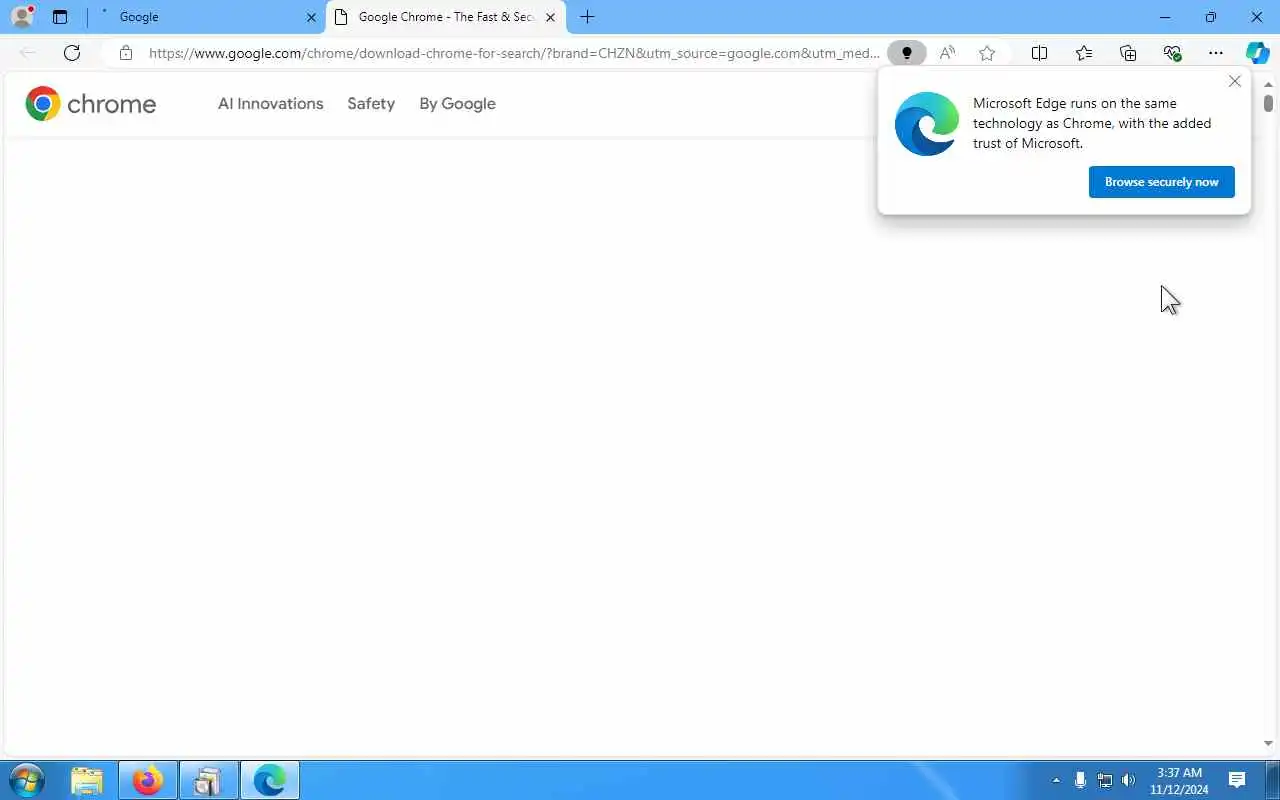The width and height of the screenshot is (1280, 800).
Task: Refresh the current page
Action: pyautogui.click(x=72, y=53)
